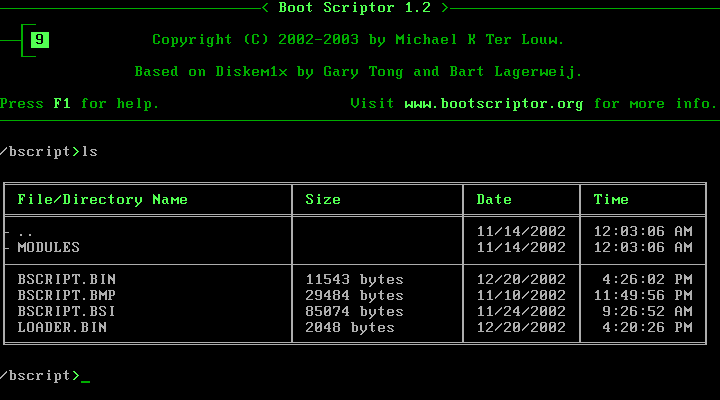The image size is (720, 400).
Task: Click the '/bscript>ls' command line
Action: pyautogui.click(x=49, y=152)
